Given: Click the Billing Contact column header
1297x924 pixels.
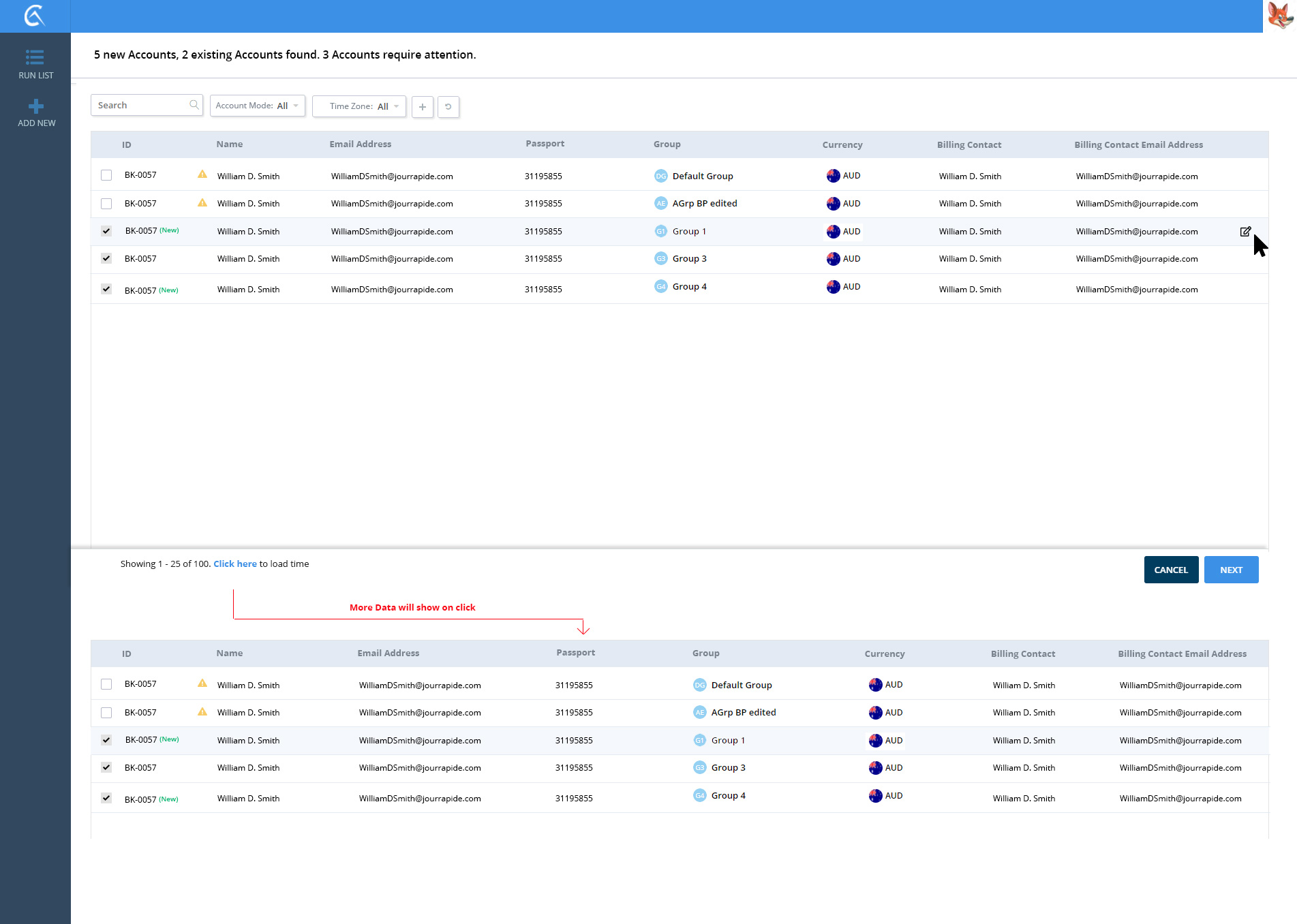Looking at the screenshot, I should pos(968,144).
